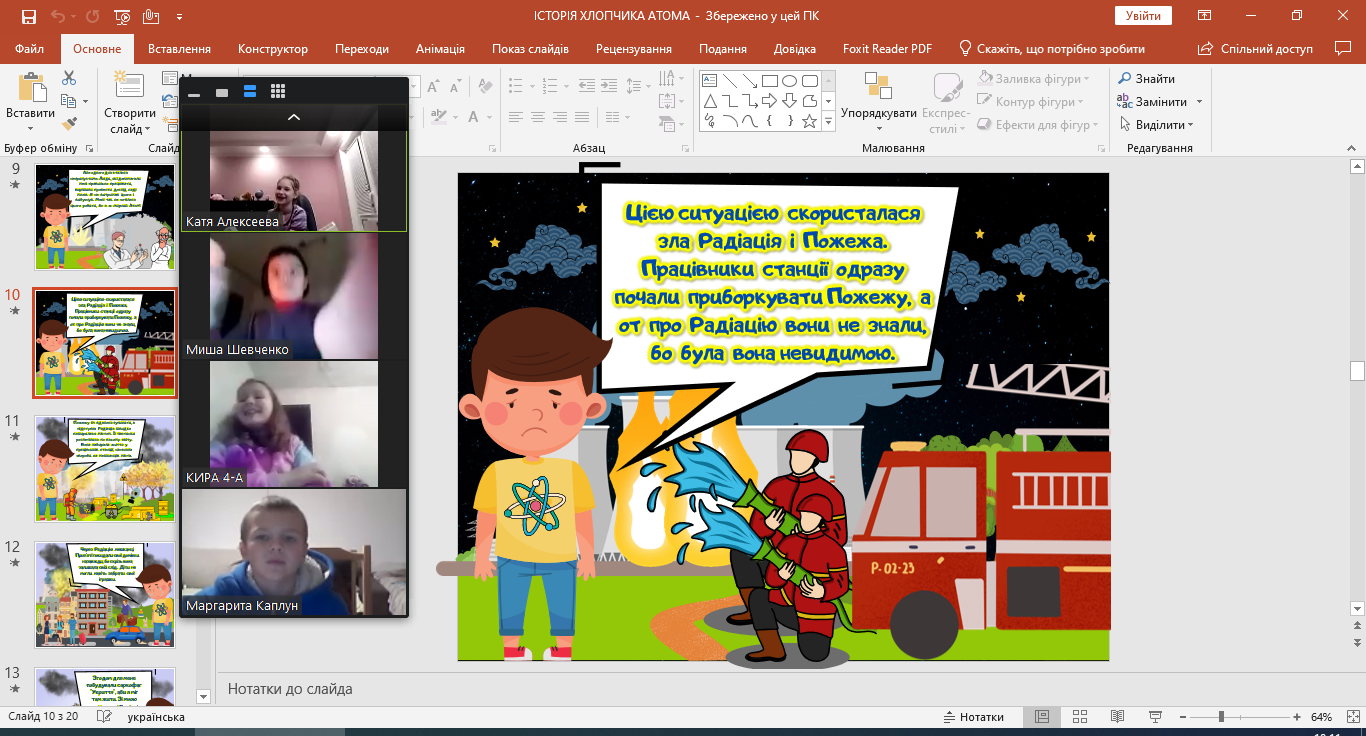Click the Знайти find button
The height and width of the screenshot is (736, 1366).
click(x=1146, y=79)
